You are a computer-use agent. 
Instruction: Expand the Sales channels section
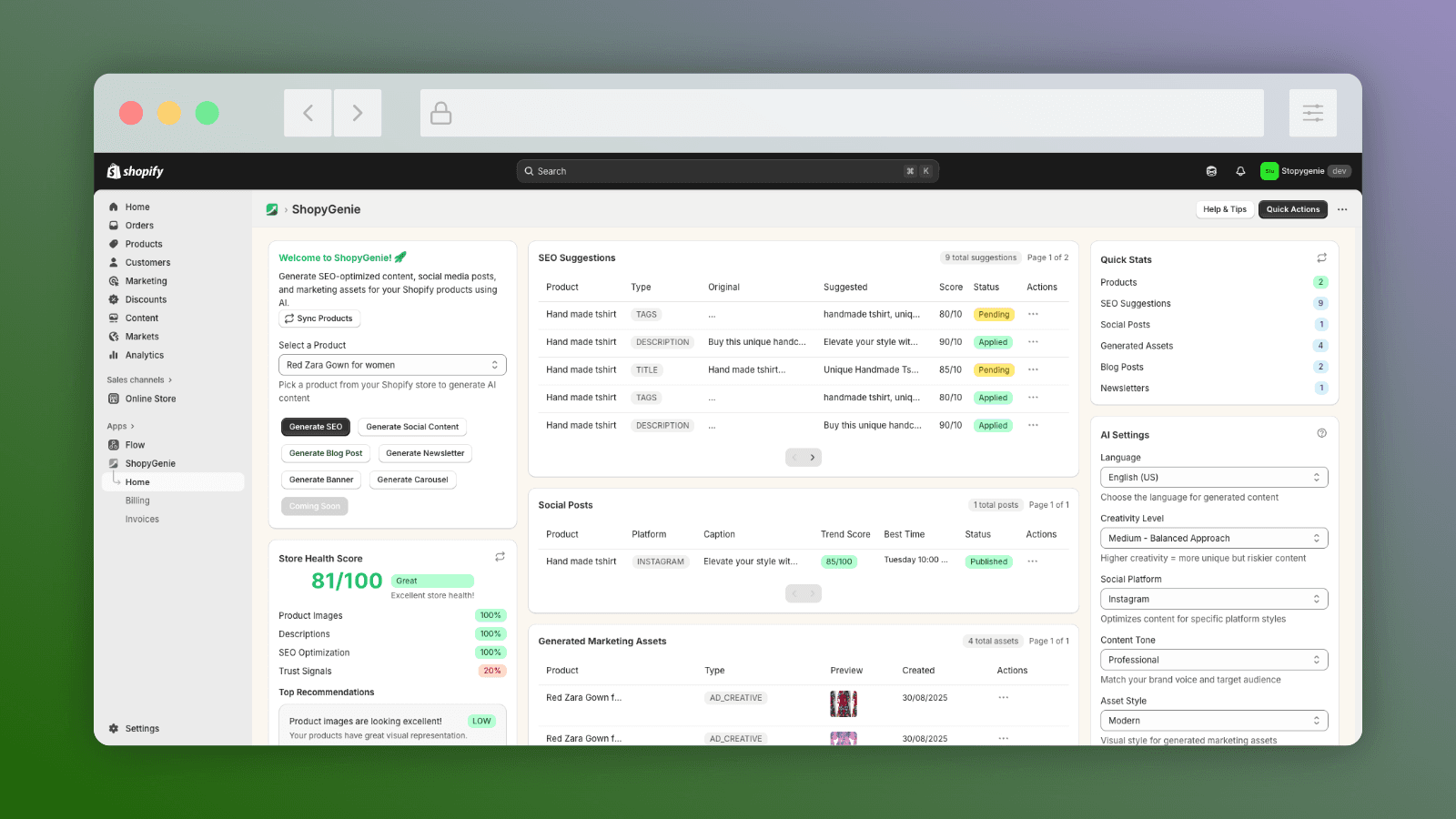coord(139,380)
